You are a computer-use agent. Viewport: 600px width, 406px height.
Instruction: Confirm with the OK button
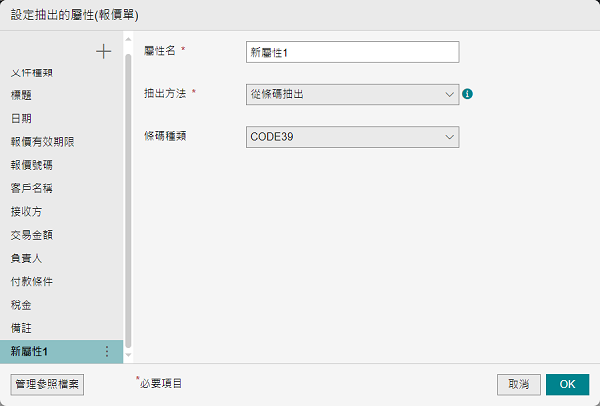coord(567,384)
